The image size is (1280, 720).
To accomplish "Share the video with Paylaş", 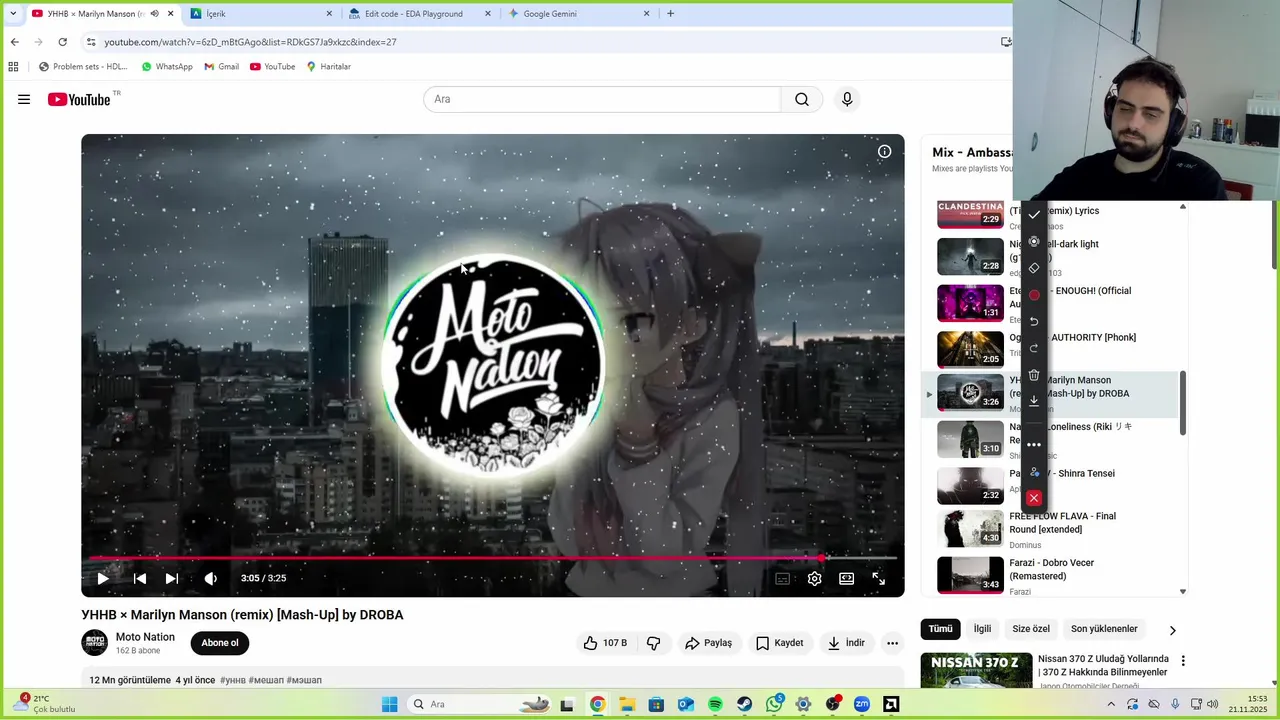I will (x=708, y=643).
